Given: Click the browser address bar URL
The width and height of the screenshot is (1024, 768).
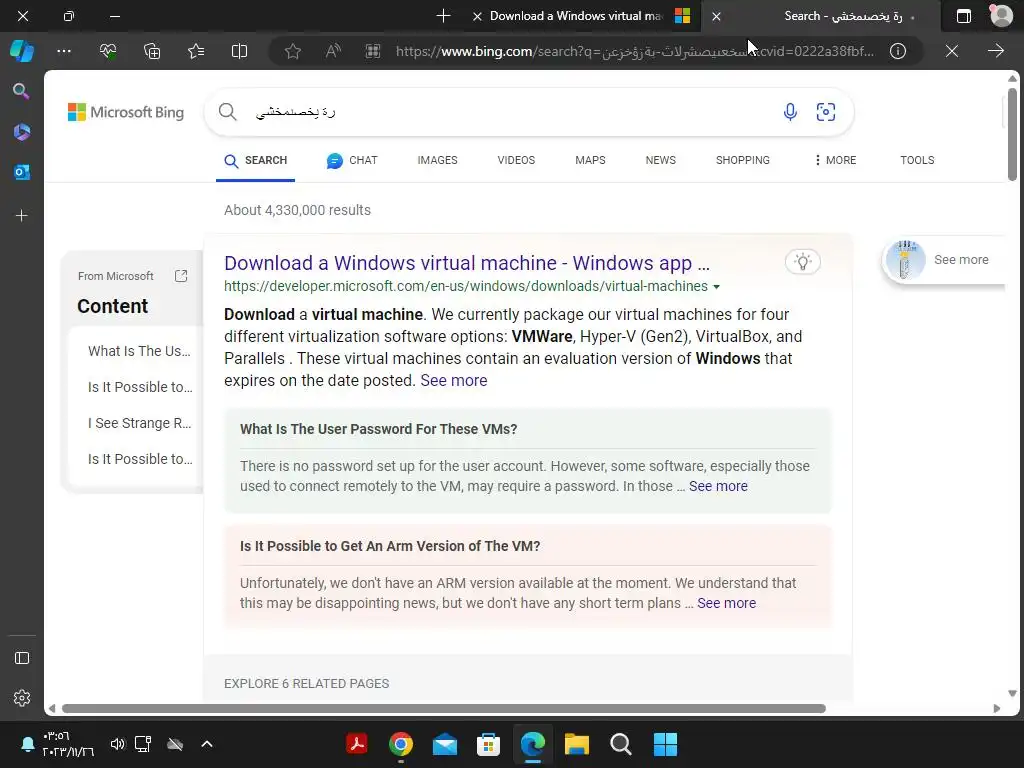Looking at the screenshot, I should click(633, 52).
